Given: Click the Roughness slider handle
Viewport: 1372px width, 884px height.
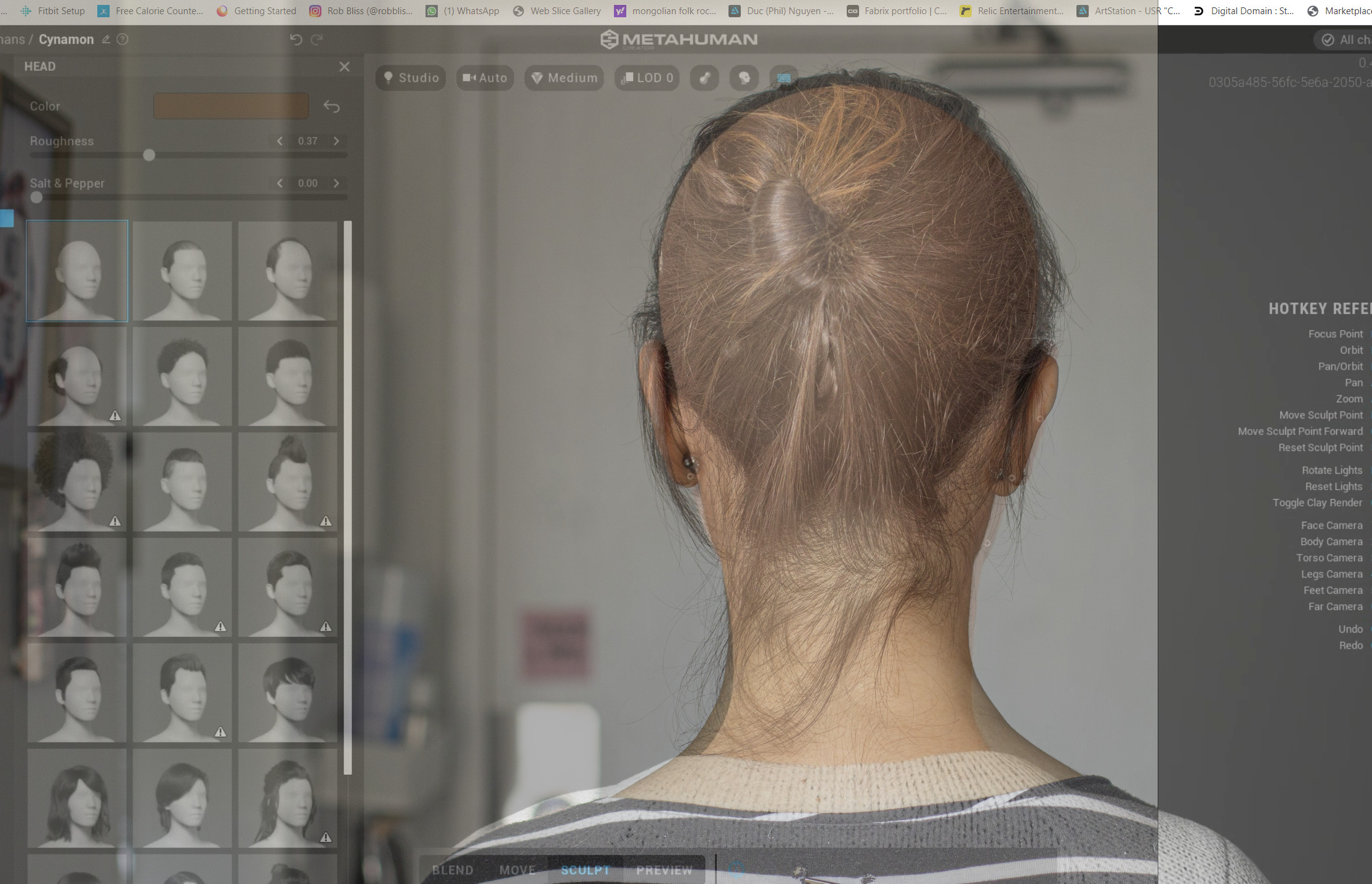Looking at the screenshot, I should pyautogui.click(x=149, y=155).
